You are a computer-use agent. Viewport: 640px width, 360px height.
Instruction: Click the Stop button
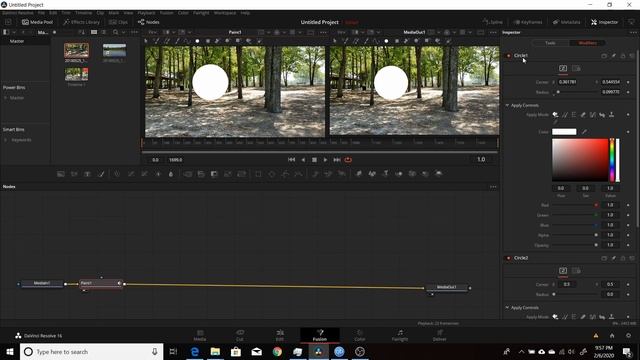pos(314,160)
